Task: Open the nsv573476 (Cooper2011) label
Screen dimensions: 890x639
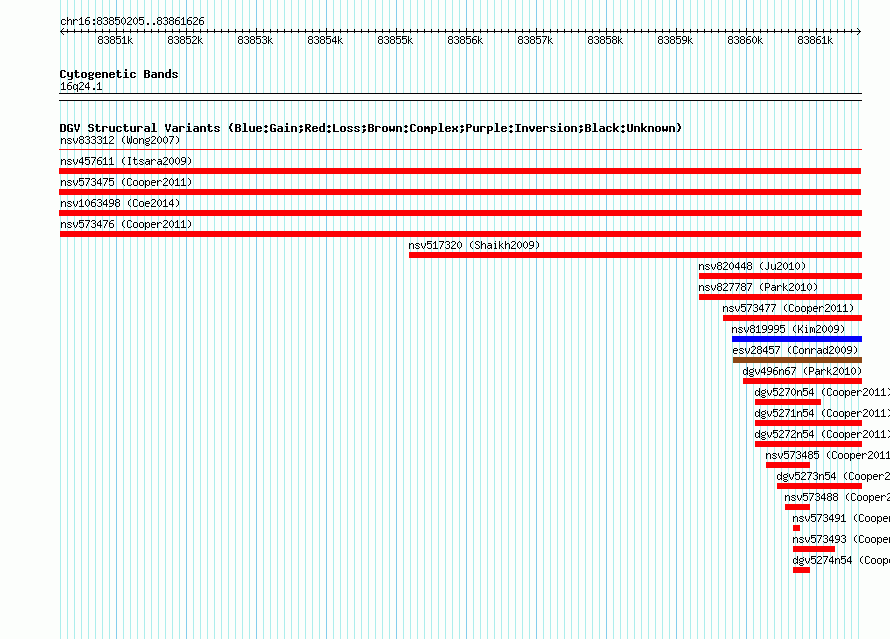Action: click(x=126, y=224)
